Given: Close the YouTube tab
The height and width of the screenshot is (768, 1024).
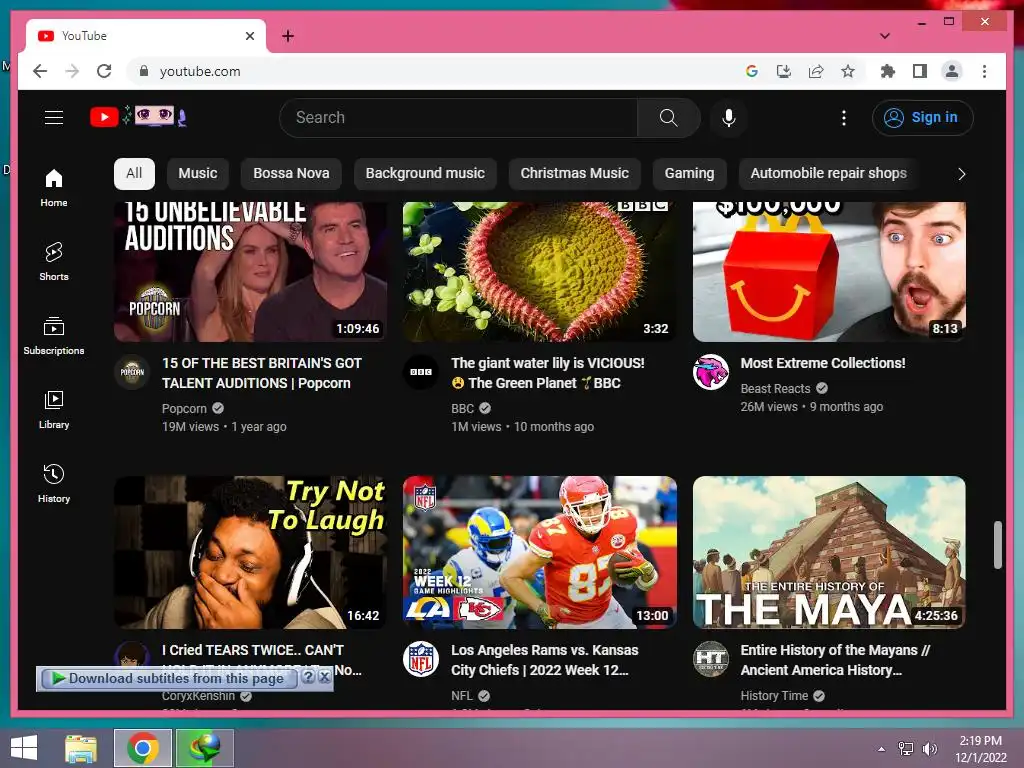Looking at the screenshot, I should (249, 36).
